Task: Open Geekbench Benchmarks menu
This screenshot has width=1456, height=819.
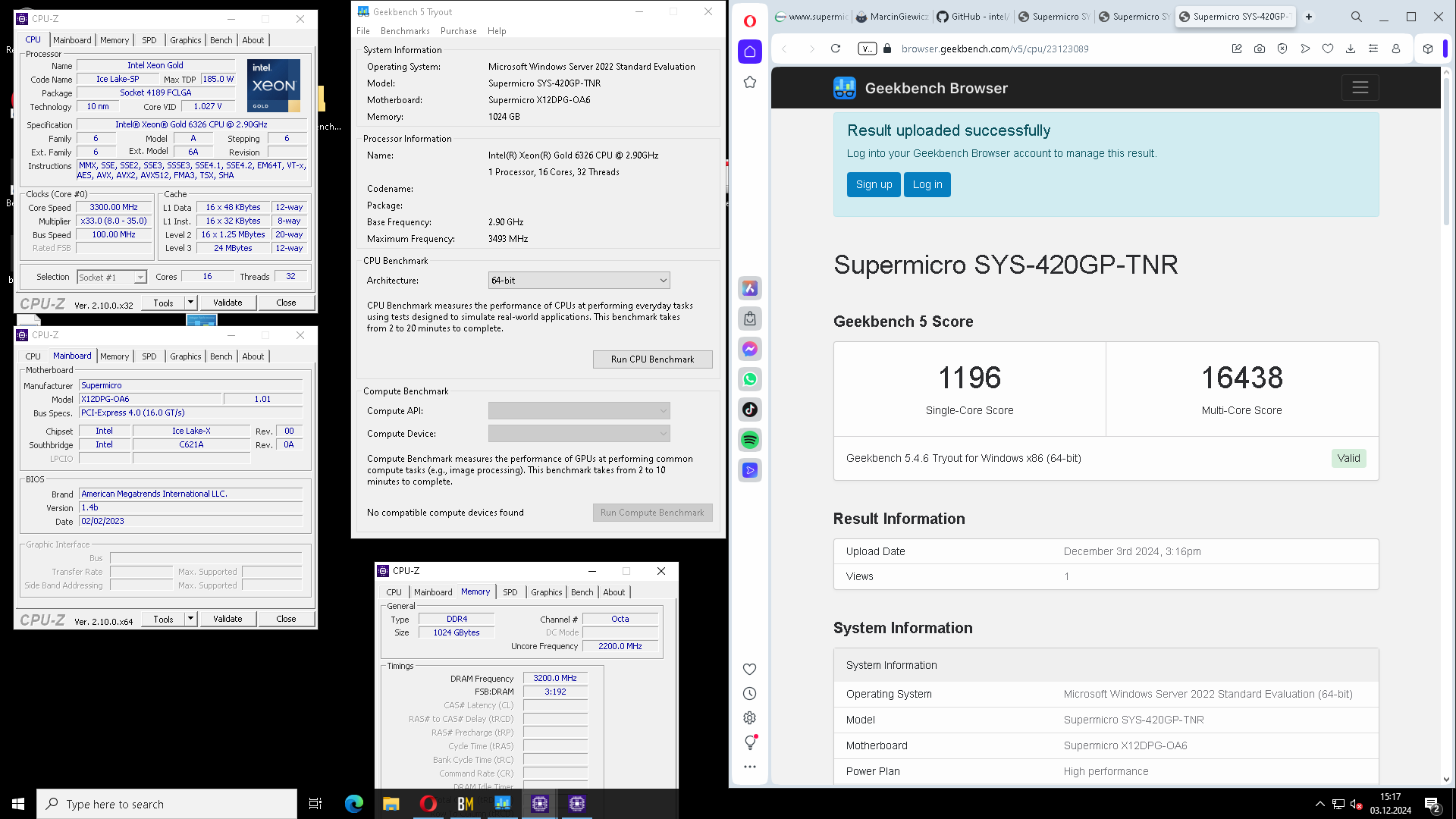Action: pos(405,31)
